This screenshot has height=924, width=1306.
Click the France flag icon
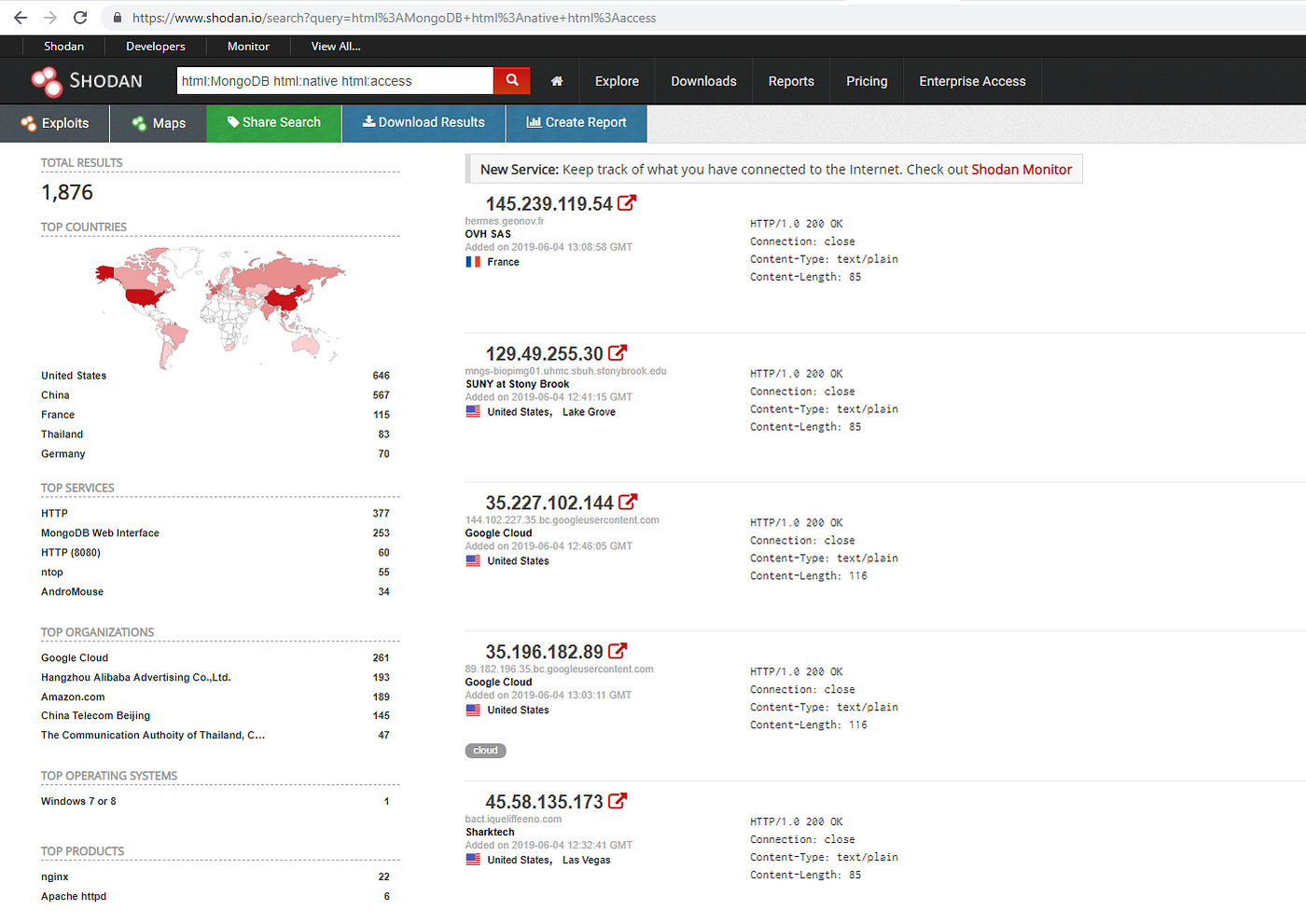473,262
